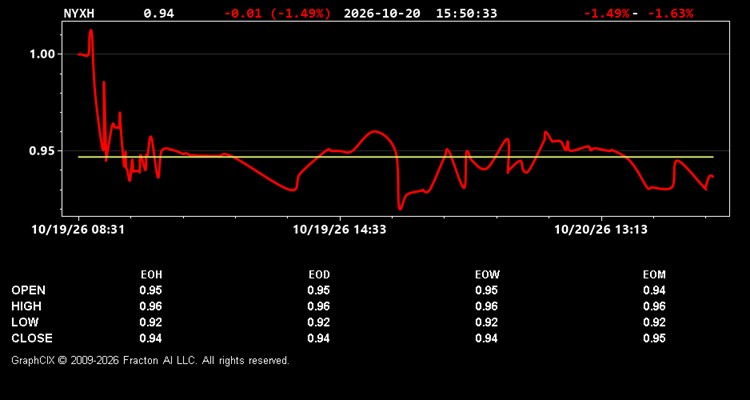Screen dimensions: 750x400
Task: Click the OPEN value 0.94 in EOM column
Action: (654, 290)
